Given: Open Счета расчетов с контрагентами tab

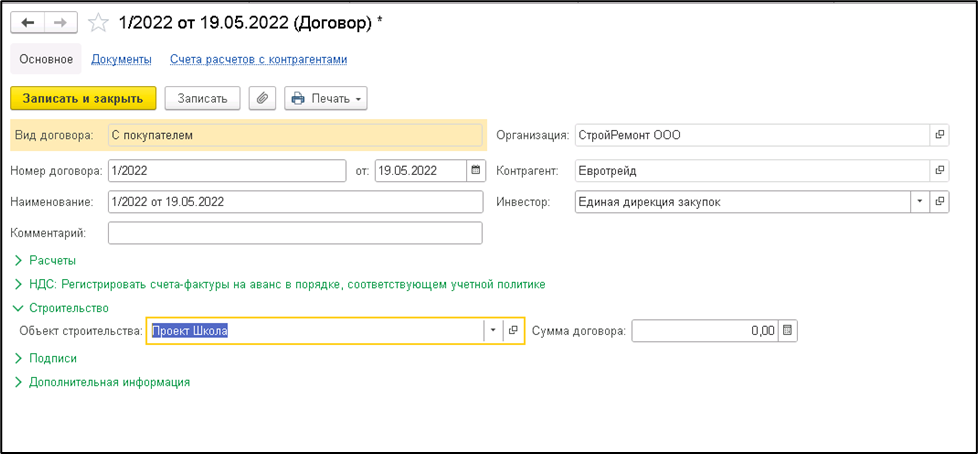Looking at the screenshot, I should click(258, 59).
